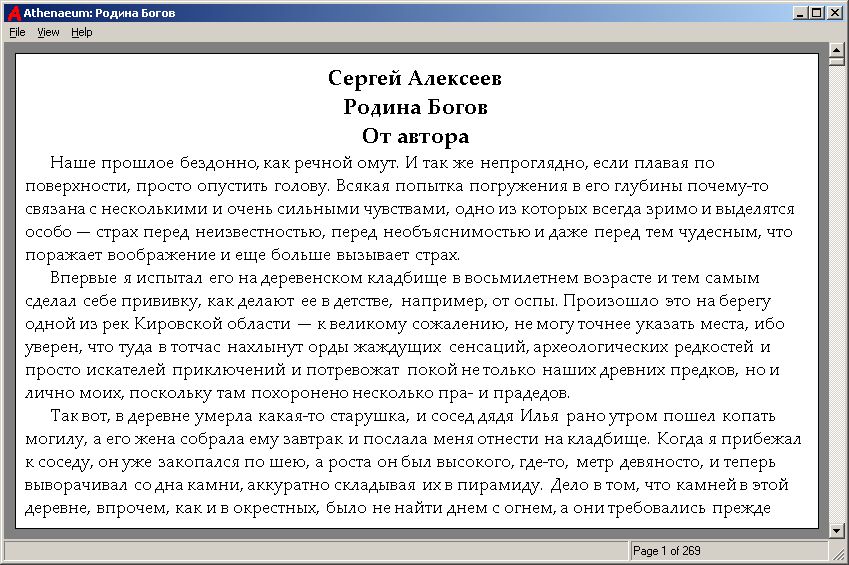Open the Help menu
Viewport: 849px width, 565px height.
pyautogui.click(x=82, y=33)
